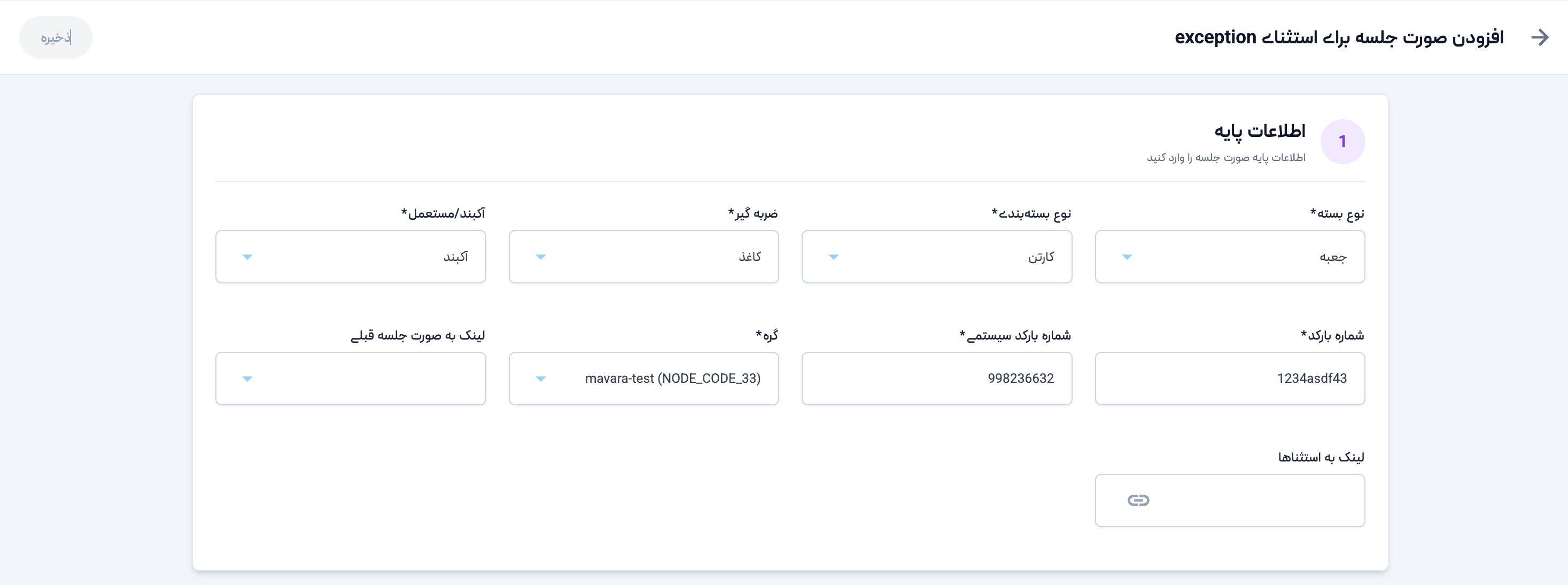This screenshot has height=585, width=1568.
Task: Click the arrow in previous-minutes link field
Action: pos(247,379)
